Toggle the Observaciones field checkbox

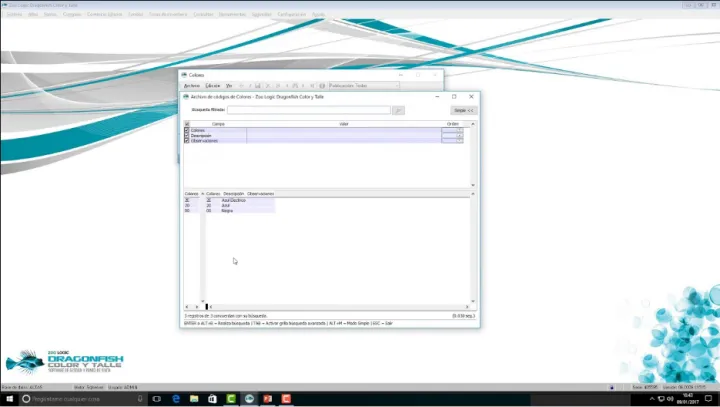[x=187, y=141]
